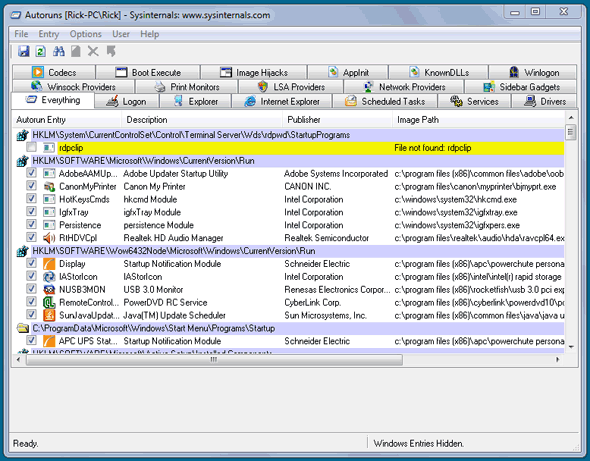
Task: Click the CanonMyPrinter entry icon
Action: pos(49,187)
